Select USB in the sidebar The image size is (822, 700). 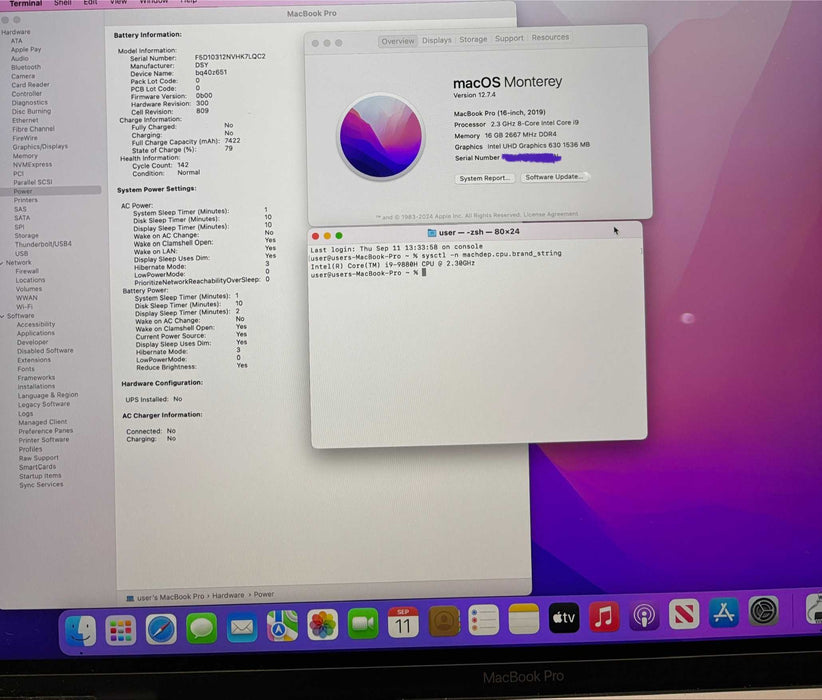[x=21, y=253]
